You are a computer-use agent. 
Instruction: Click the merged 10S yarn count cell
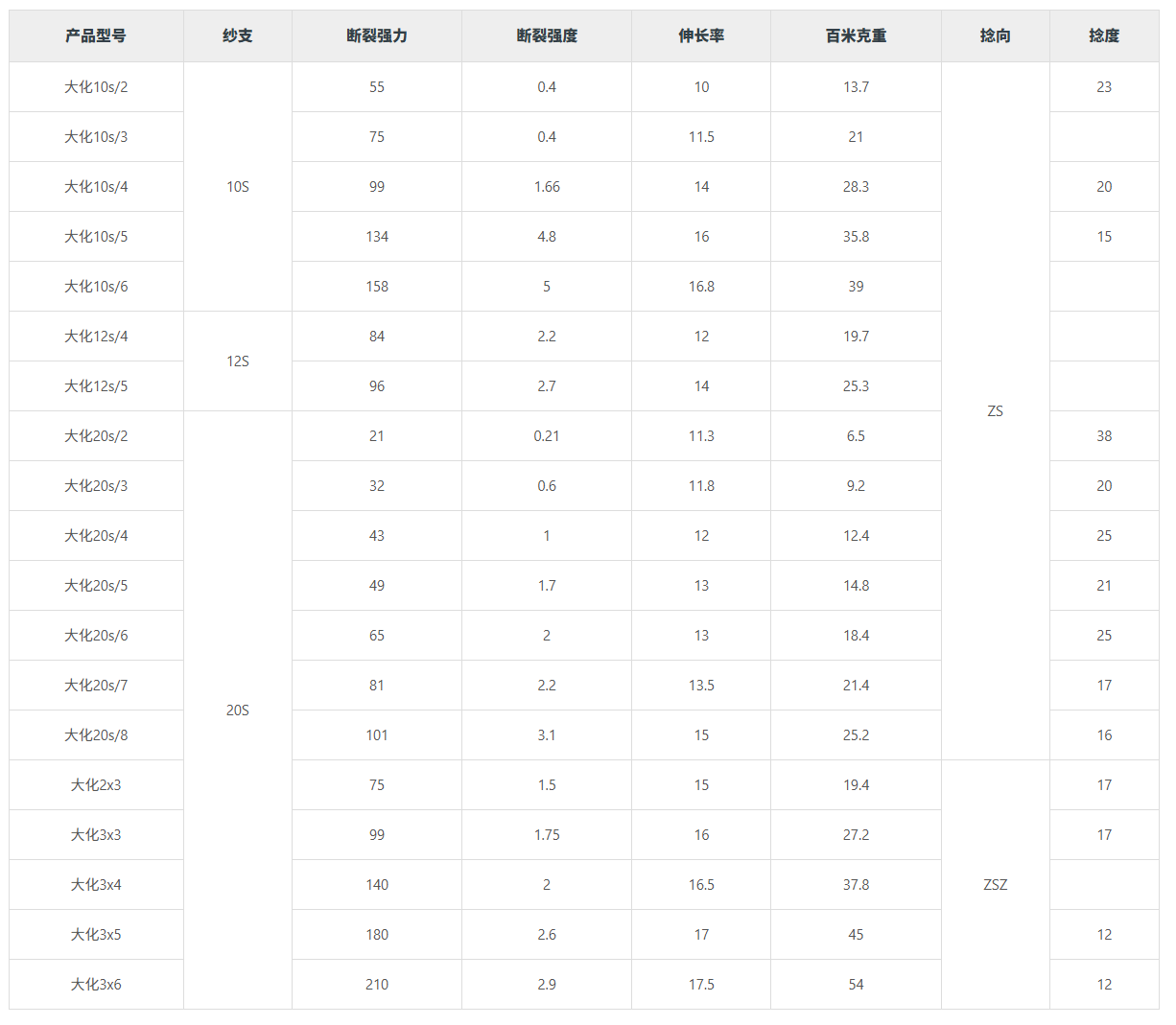(238, 187)
